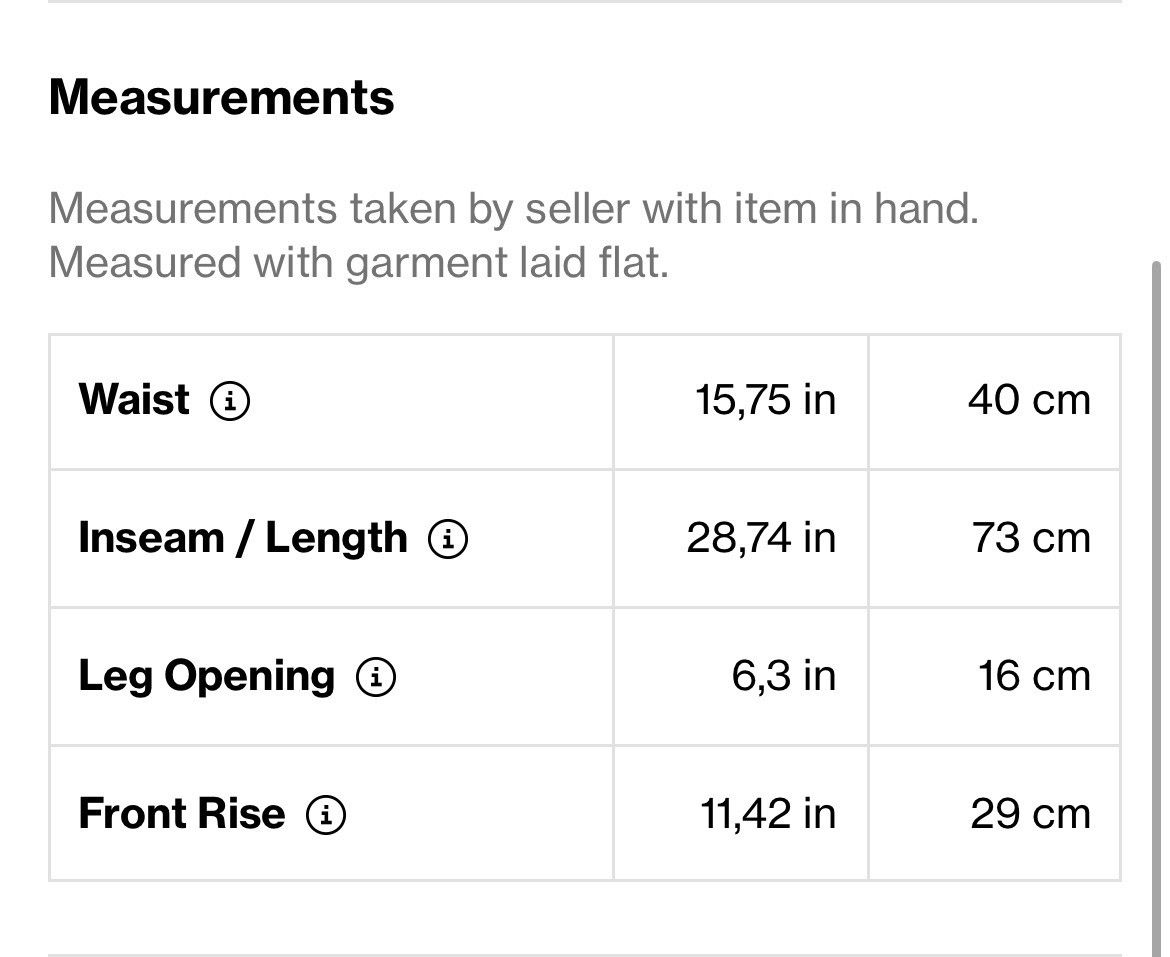The image size is (1170, 957).
Task: Select the 11,42 in front rise value
Action: click(768, 813)
